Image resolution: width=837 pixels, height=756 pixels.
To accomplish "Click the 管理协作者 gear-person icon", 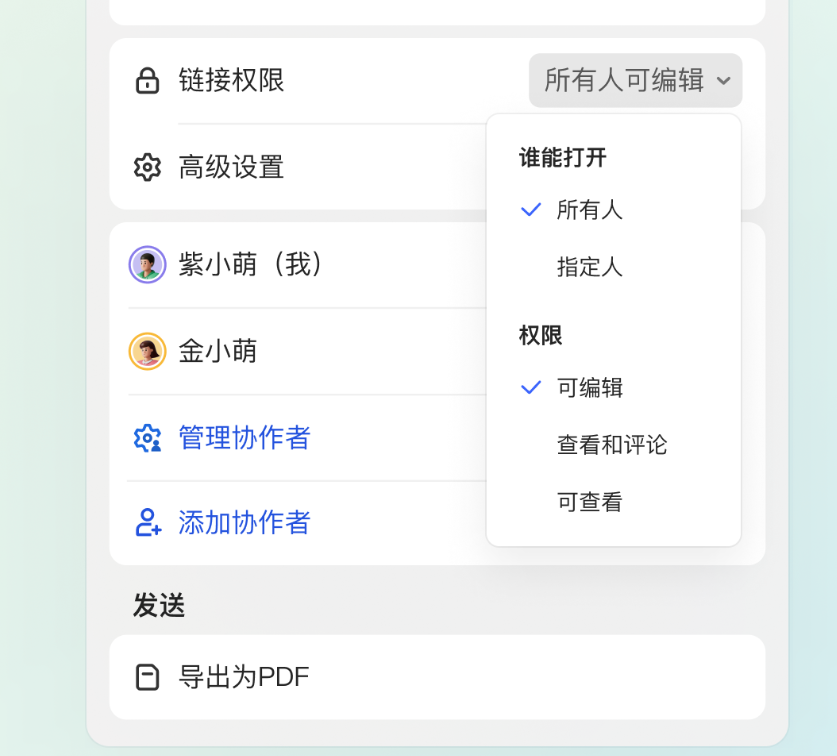I will 147,438.
